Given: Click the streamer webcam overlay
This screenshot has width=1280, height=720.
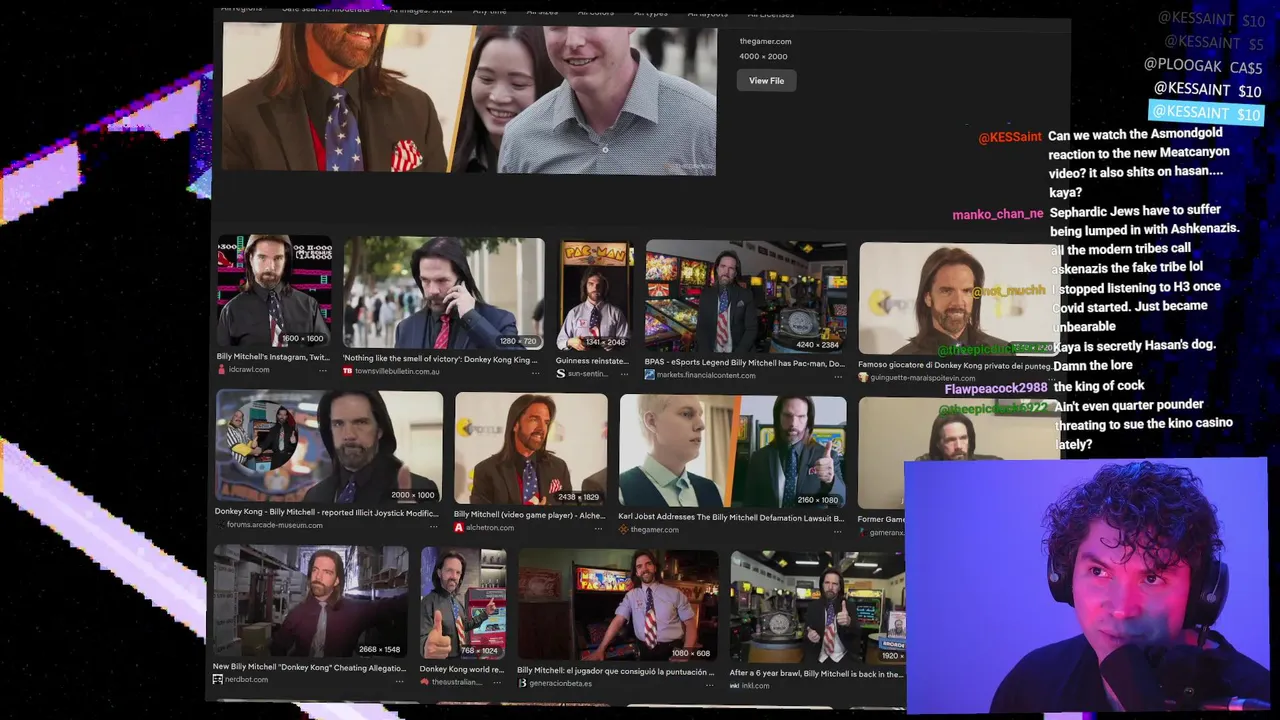Looking at the screenshot, I should tap(1086, 585).
